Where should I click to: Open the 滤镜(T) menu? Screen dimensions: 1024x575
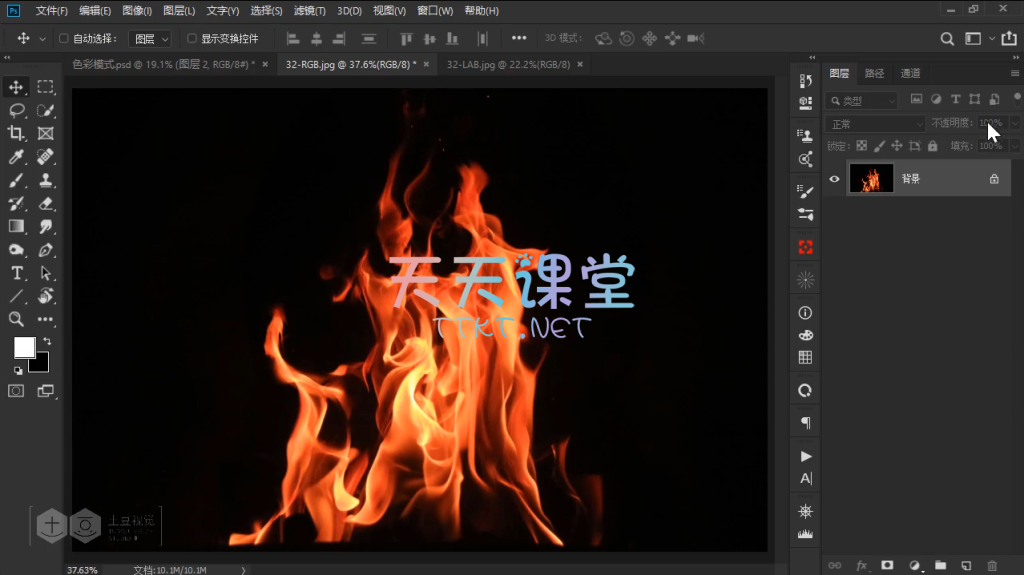pos(308,11)
